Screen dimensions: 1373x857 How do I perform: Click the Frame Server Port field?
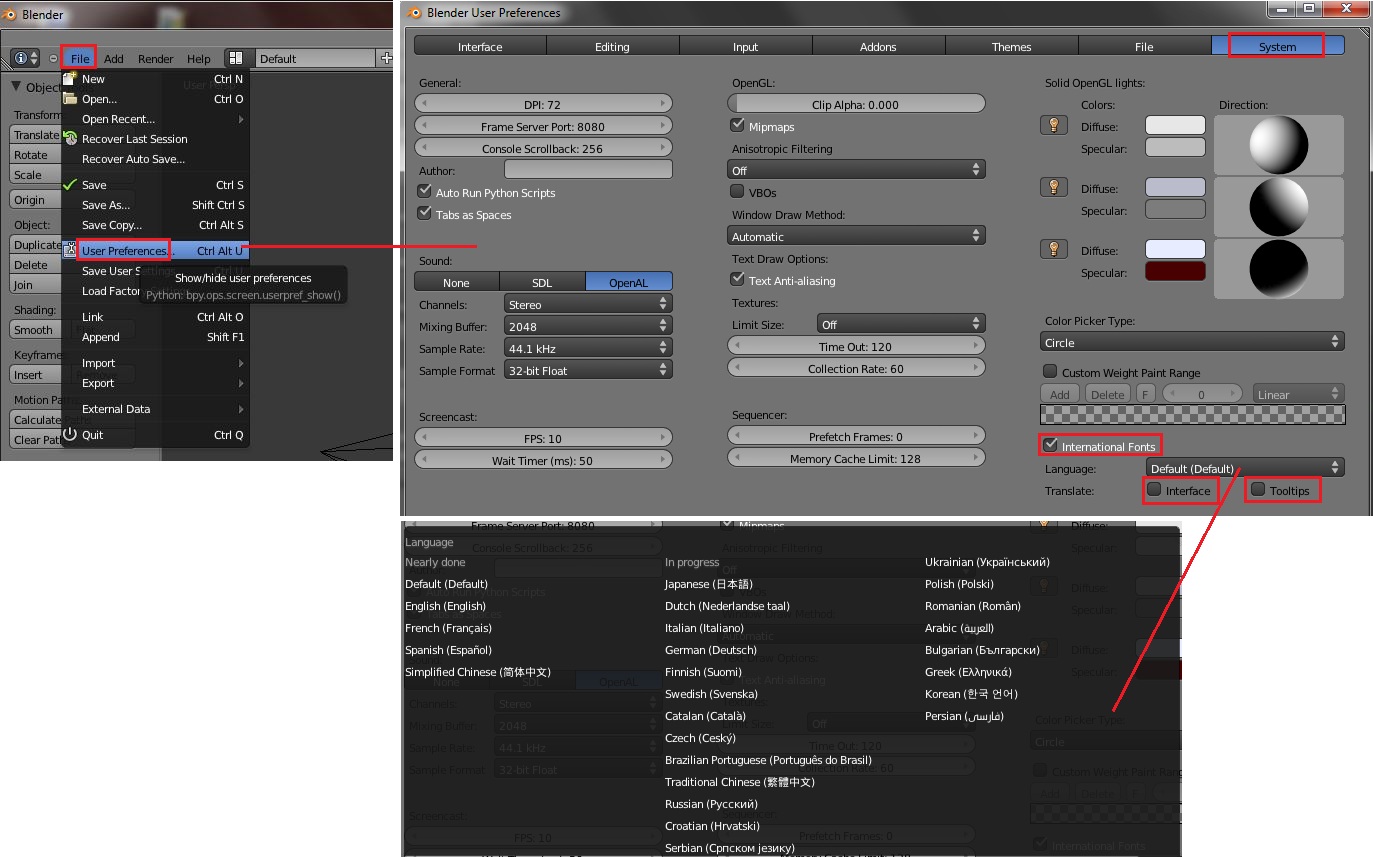[543, 126]
